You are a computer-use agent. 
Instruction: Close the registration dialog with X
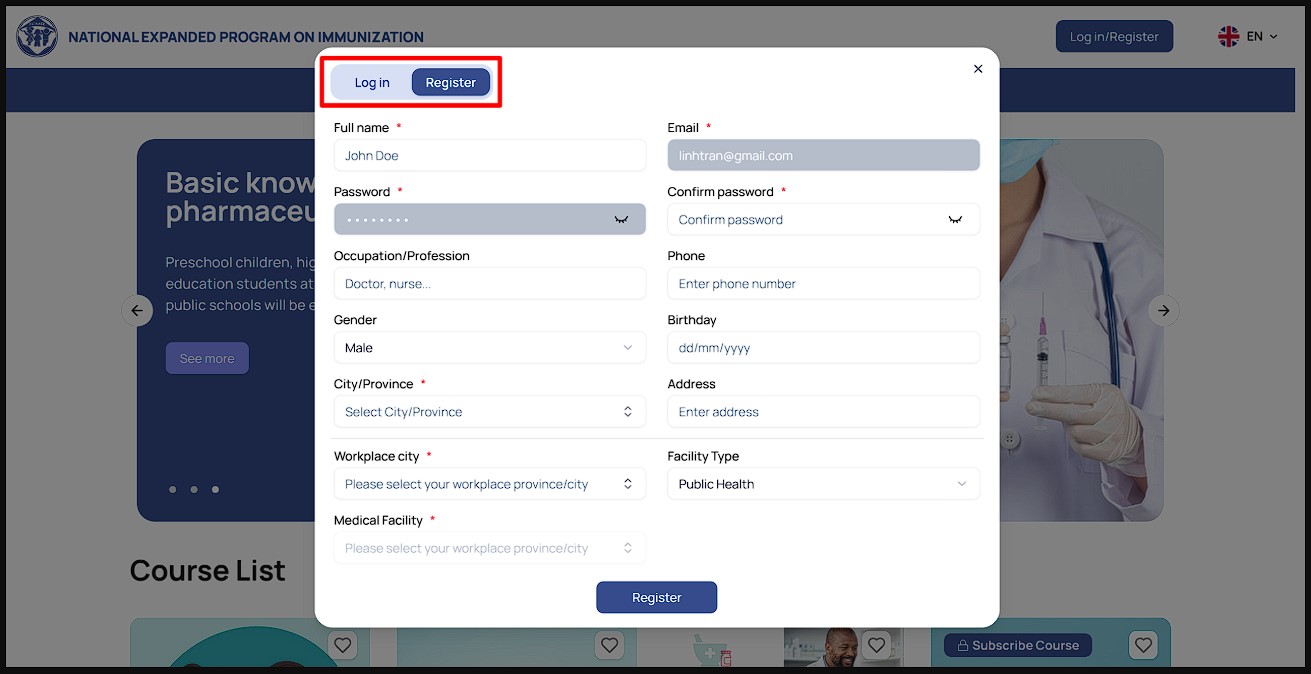(x=978, y=69)
